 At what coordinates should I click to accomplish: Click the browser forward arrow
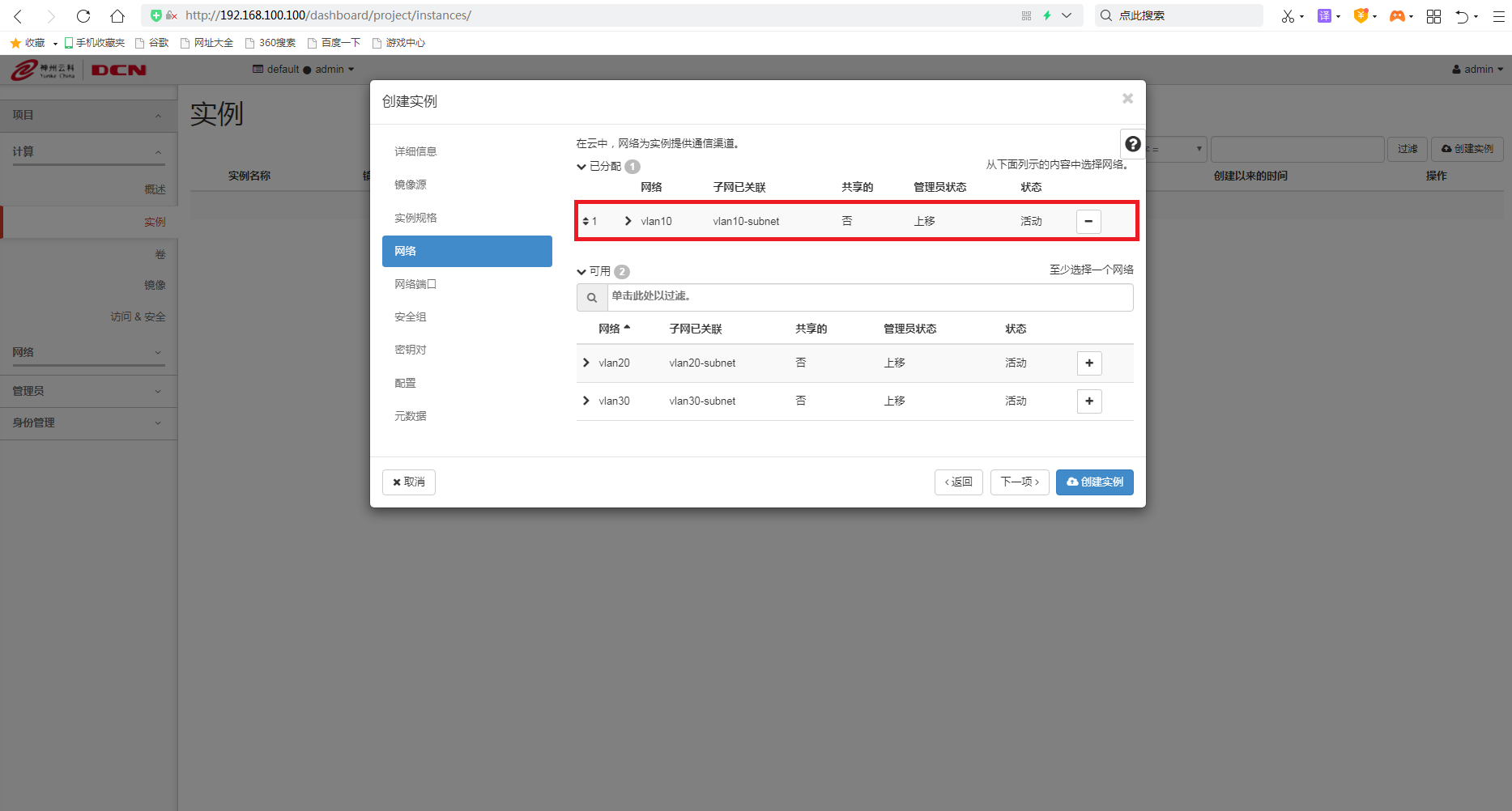click(51, 15)
